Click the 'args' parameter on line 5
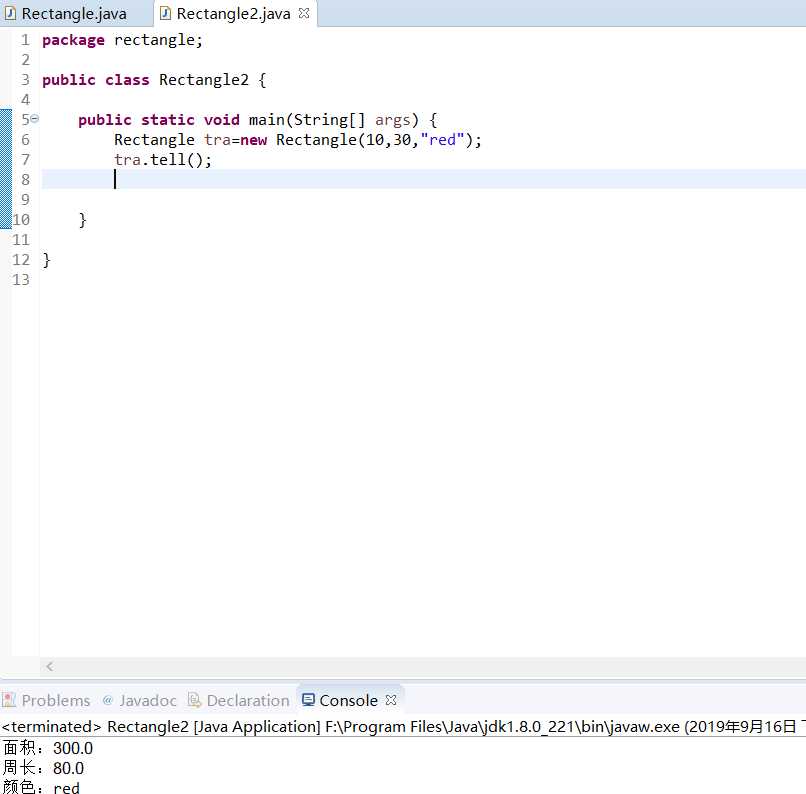Image resolution: width=806 pixels, height=794 pixels. tap(393, 120)
